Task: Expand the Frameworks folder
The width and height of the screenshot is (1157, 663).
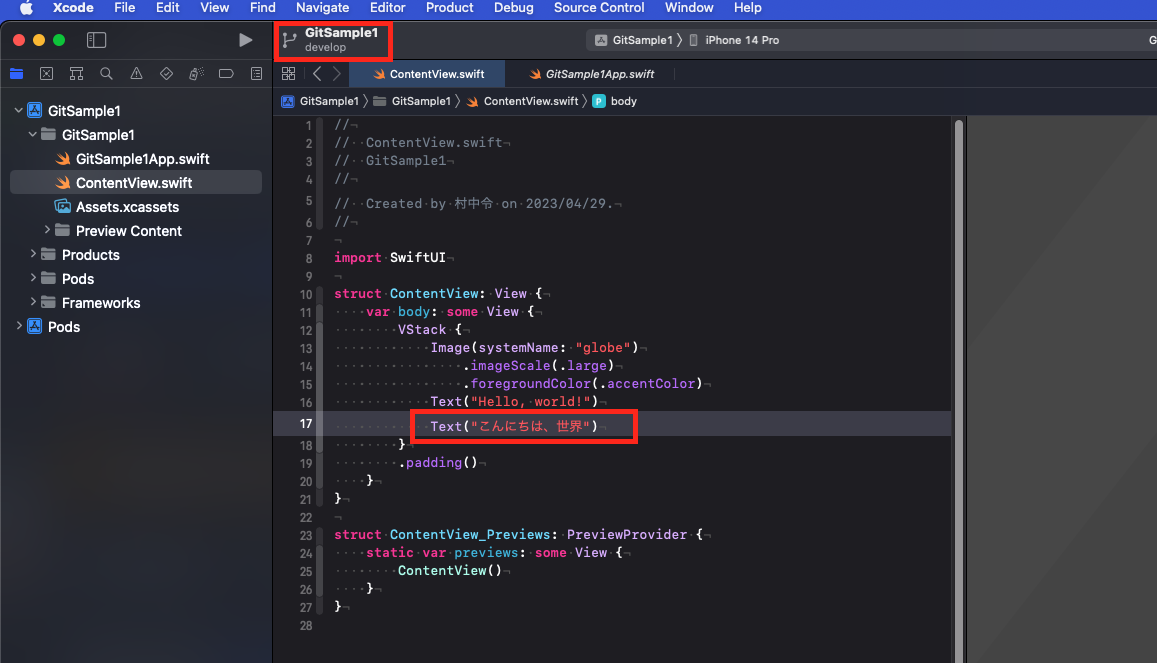Action: click(x=32, y=302)
